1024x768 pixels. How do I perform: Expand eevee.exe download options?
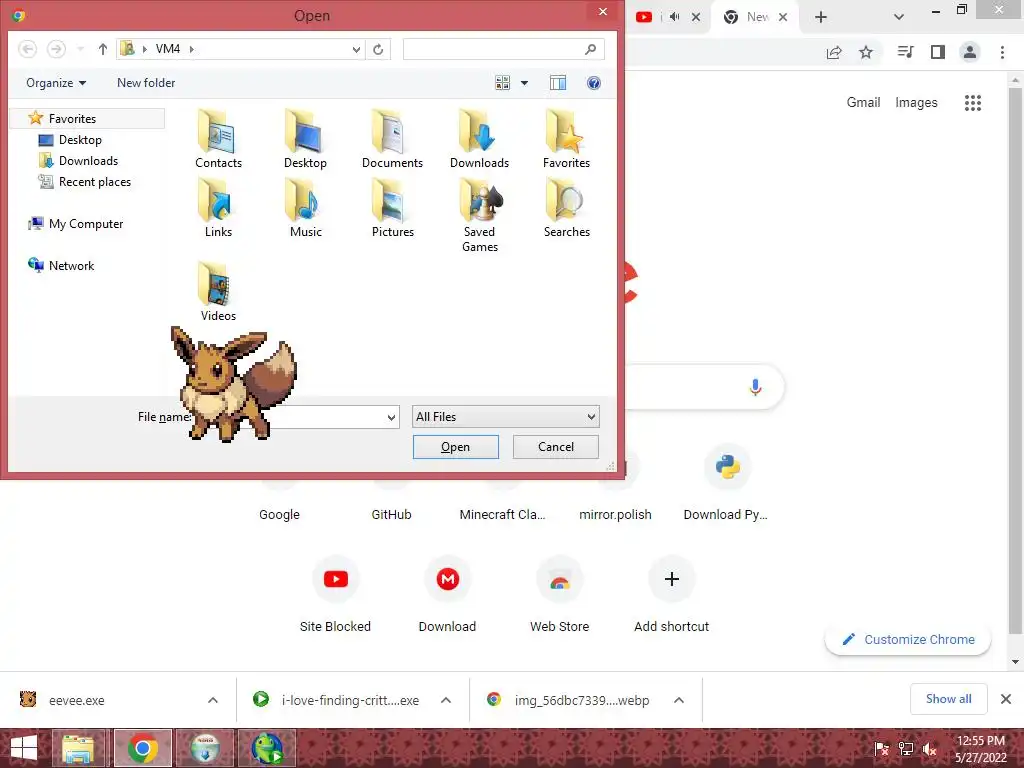[213, 700]
